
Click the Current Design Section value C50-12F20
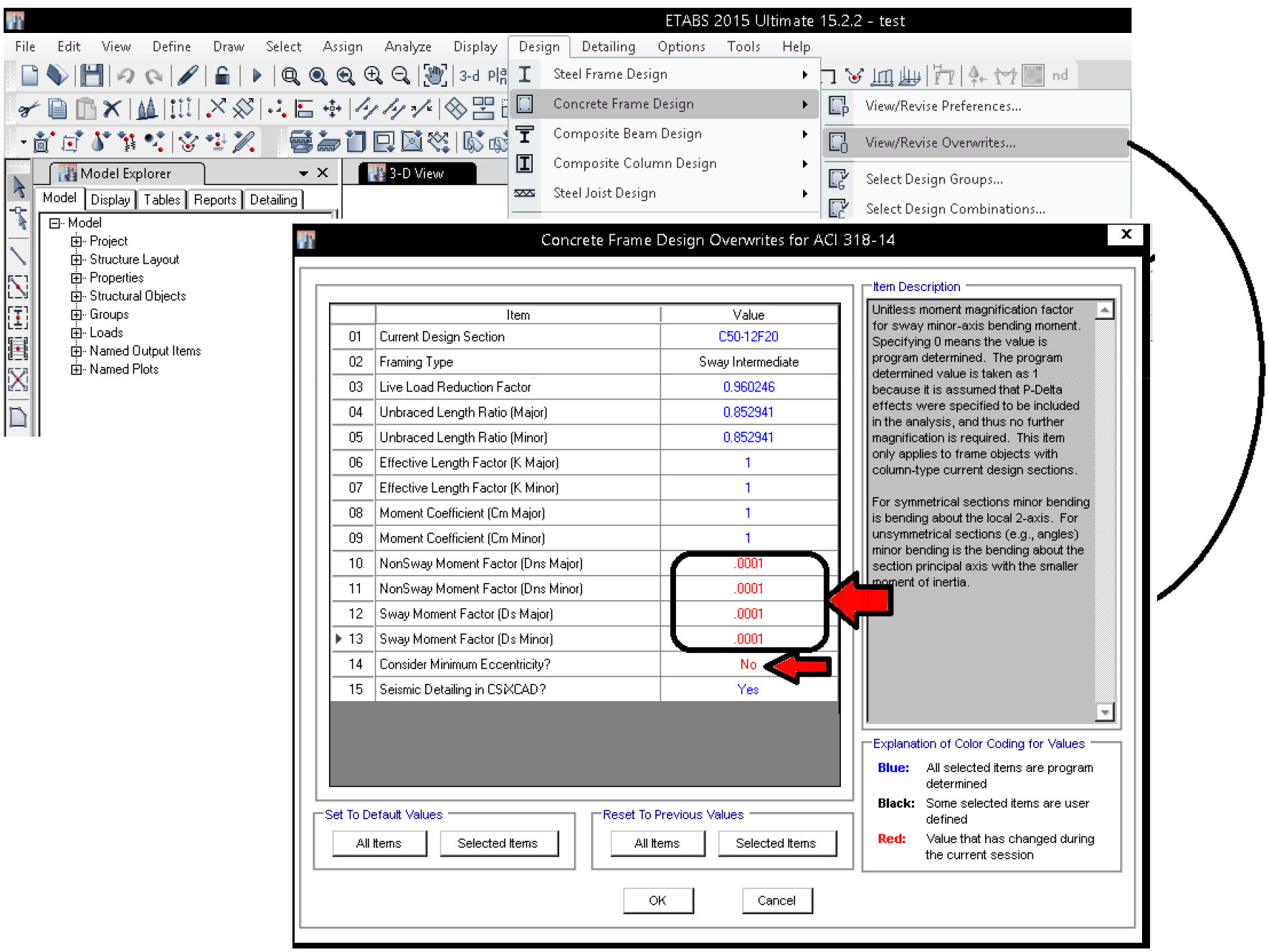tap(748, 336)
